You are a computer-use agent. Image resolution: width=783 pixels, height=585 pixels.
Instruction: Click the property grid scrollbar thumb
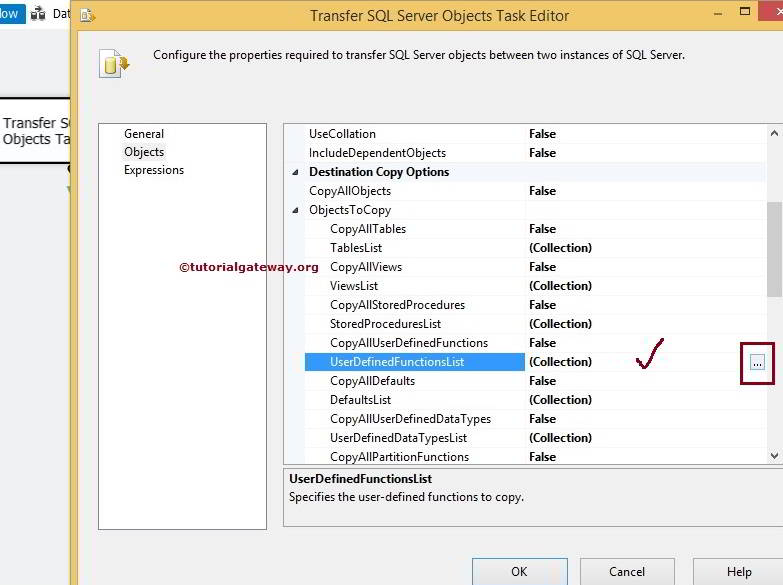tap(775, 249)
